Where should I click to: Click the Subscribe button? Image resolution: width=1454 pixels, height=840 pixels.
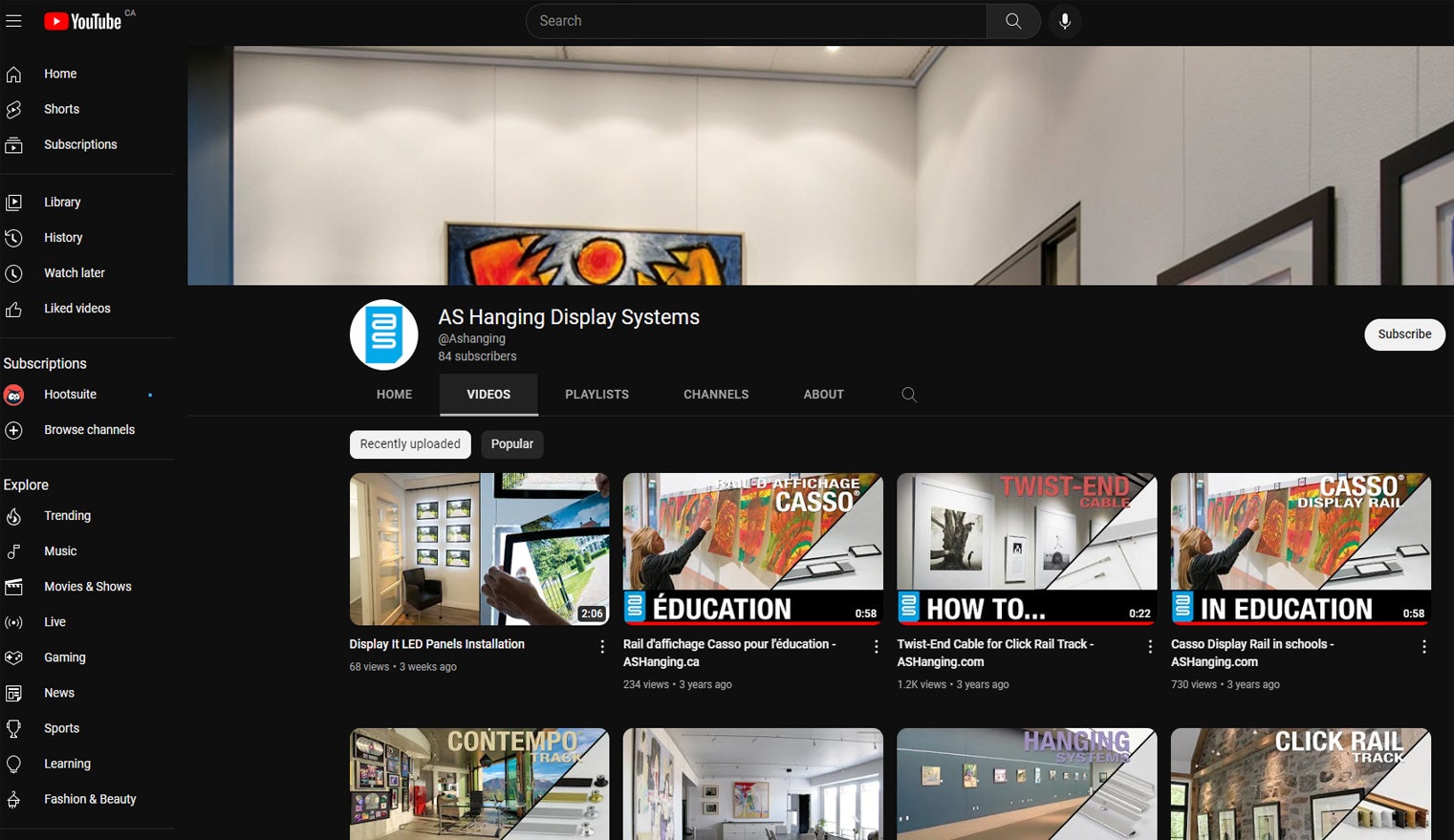click(1404, 334)
